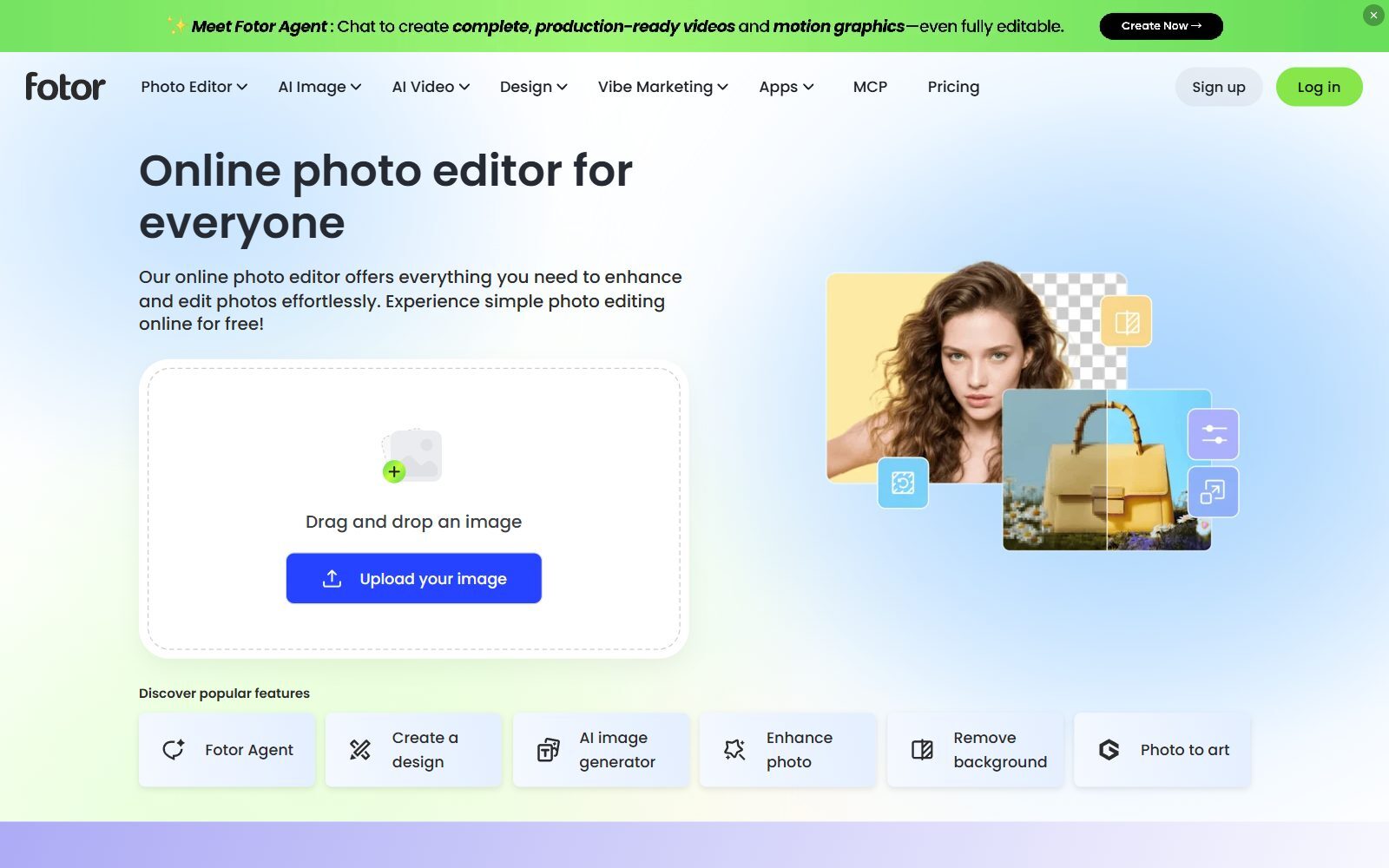This screenshot has height=868, width=1389.
Task: Click the Create Now banner button
Action: coord(1161,26)
